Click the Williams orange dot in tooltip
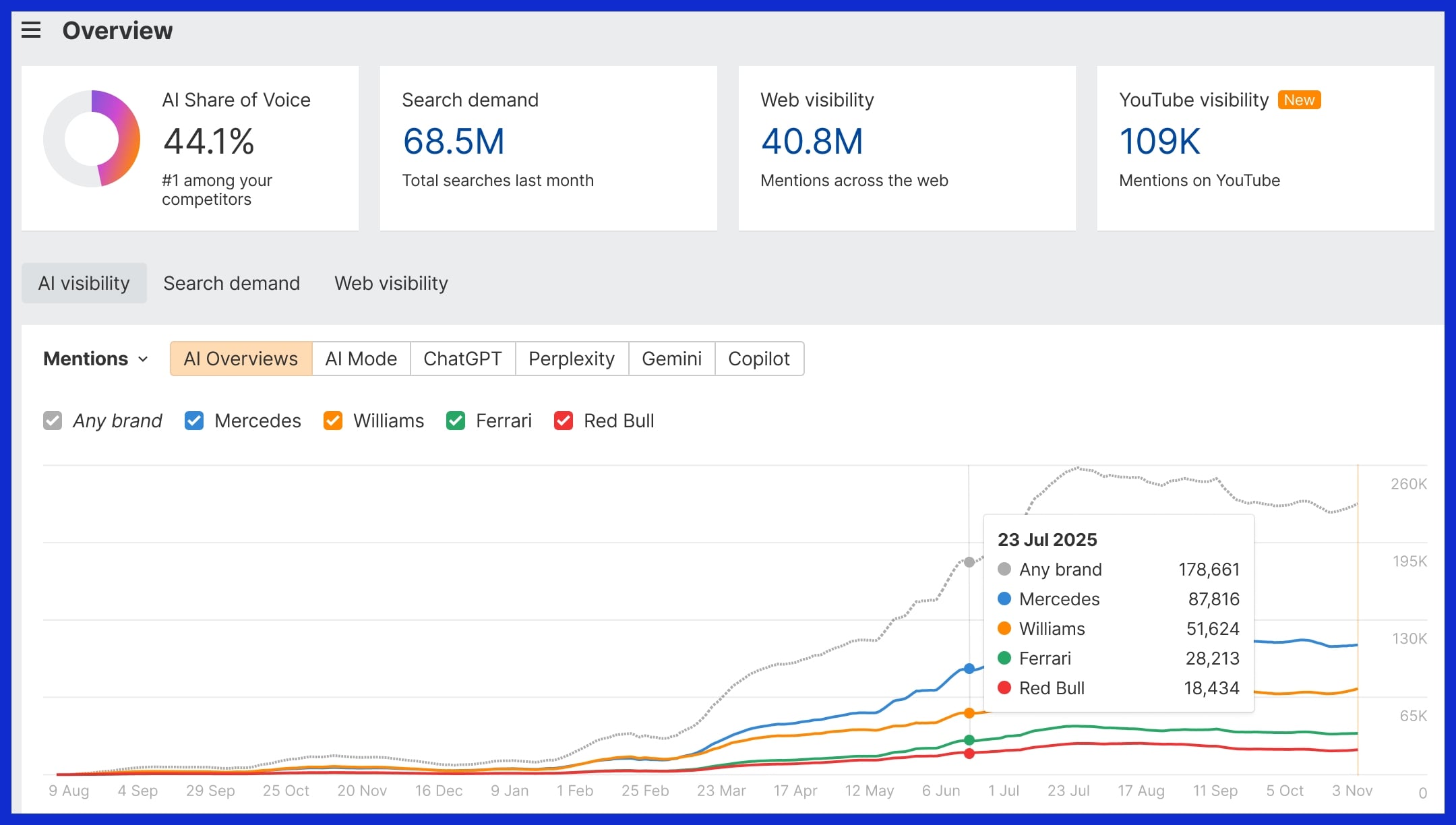Screen dimensions: 1456x825 [1004, 628]
